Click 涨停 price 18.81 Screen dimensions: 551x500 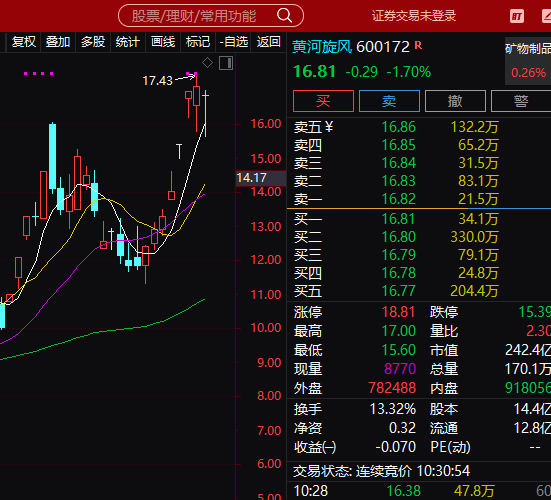(398, 312)
